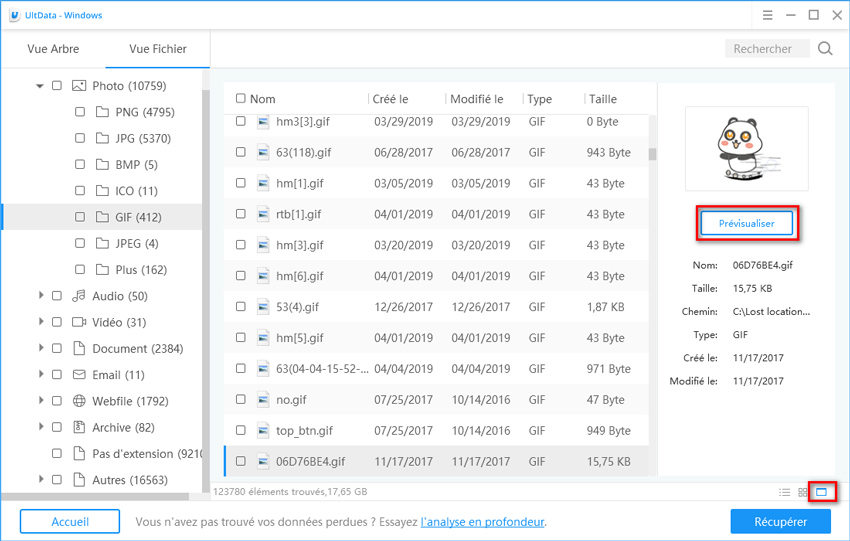Viewport: 850px width, 541px height.
Task: Click the Archive file icon
Action: (x=79, y=427)
